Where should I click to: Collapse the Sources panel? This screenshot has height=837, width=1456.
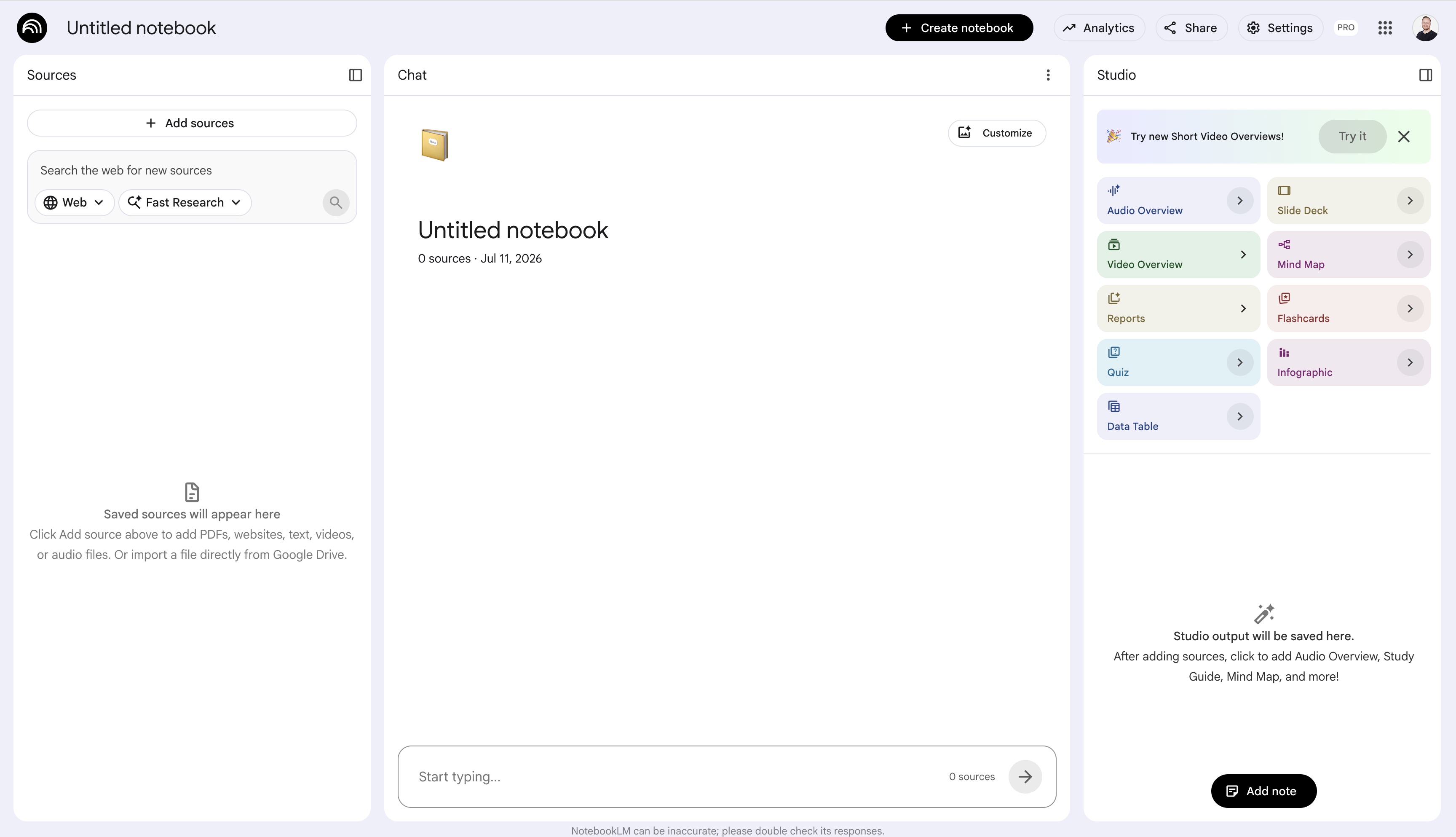pyautogui.click(x=355, y=75)
